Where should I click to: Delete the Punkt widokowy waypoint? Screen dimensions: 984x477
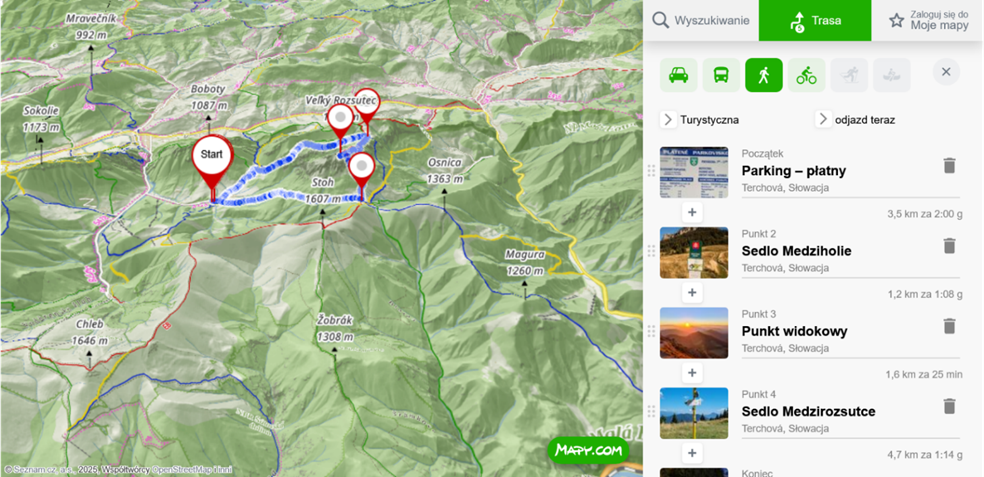949,326
